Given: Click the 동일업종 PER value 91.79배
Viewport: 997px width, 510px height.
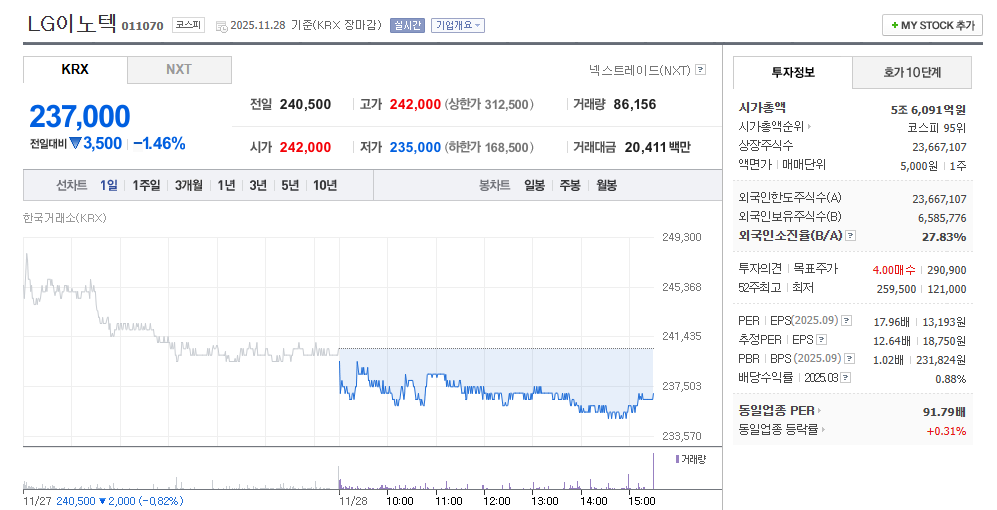Looking at the screenshot, I should [x=944, y=412].
